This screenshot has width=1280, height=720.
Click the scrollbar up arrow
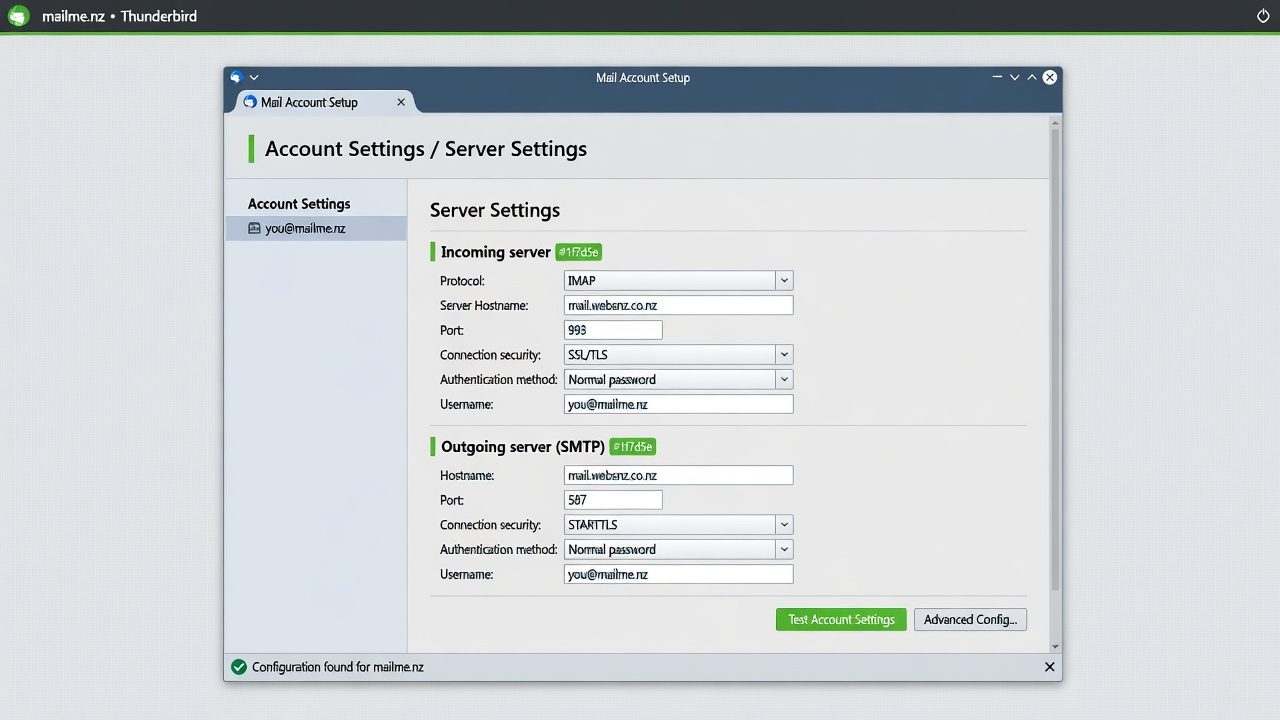pos(1055,121)
